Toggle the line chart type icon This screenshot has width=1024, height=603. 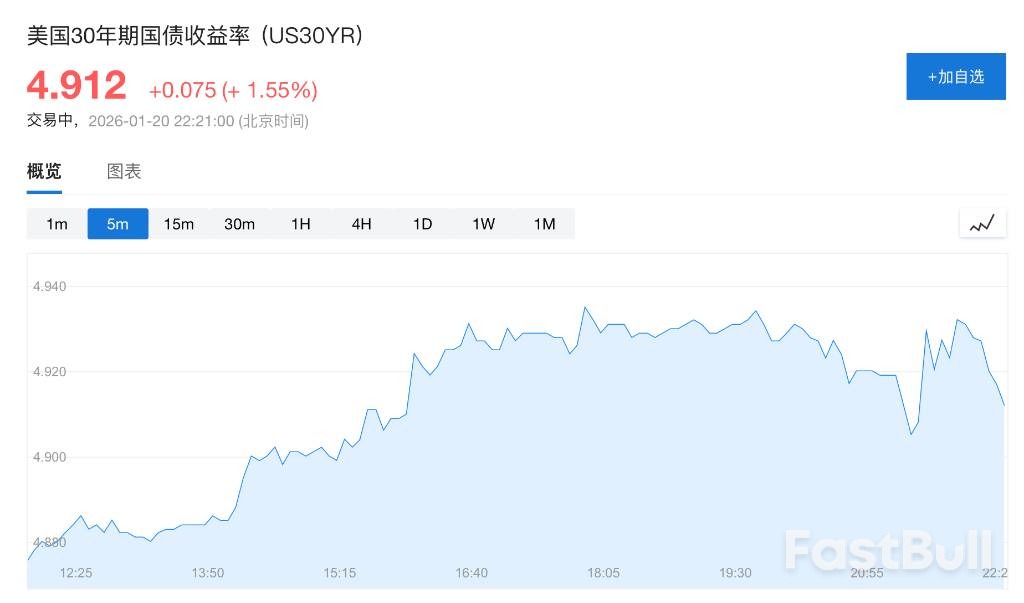pos(982,223)
